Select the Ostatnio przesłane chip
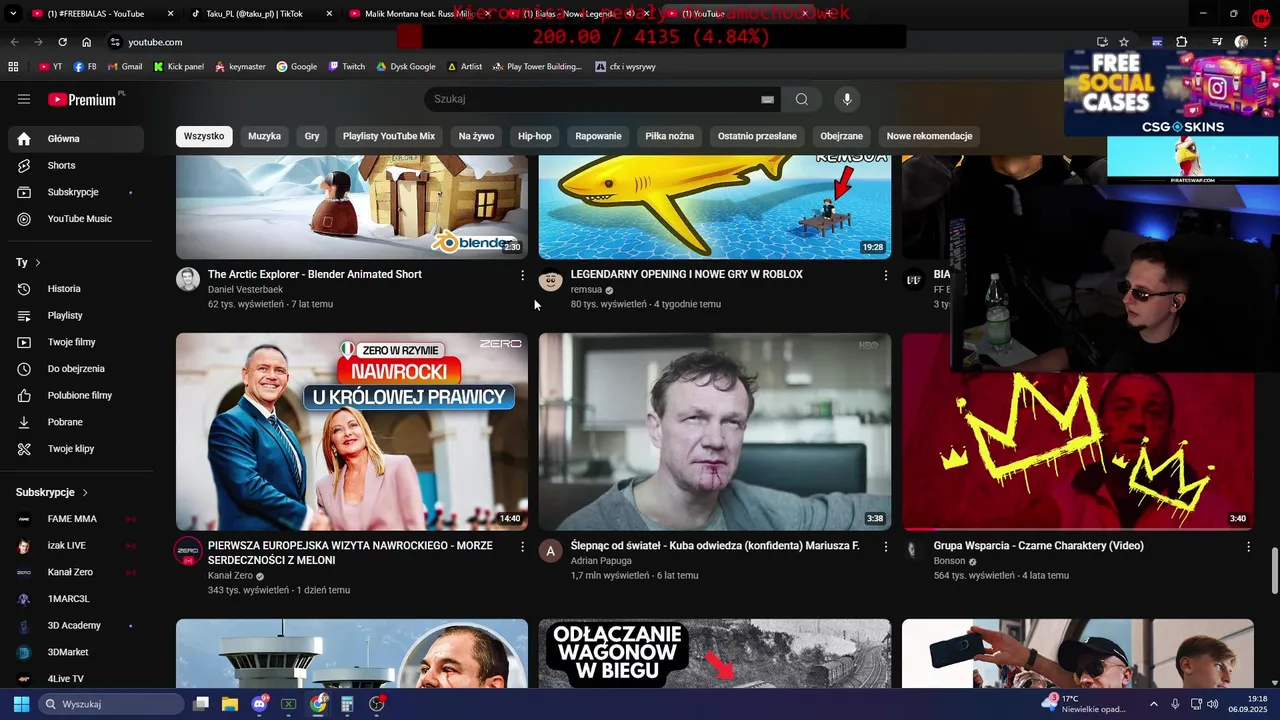Viewport: 1280px width, 720px height. point(757,136)
